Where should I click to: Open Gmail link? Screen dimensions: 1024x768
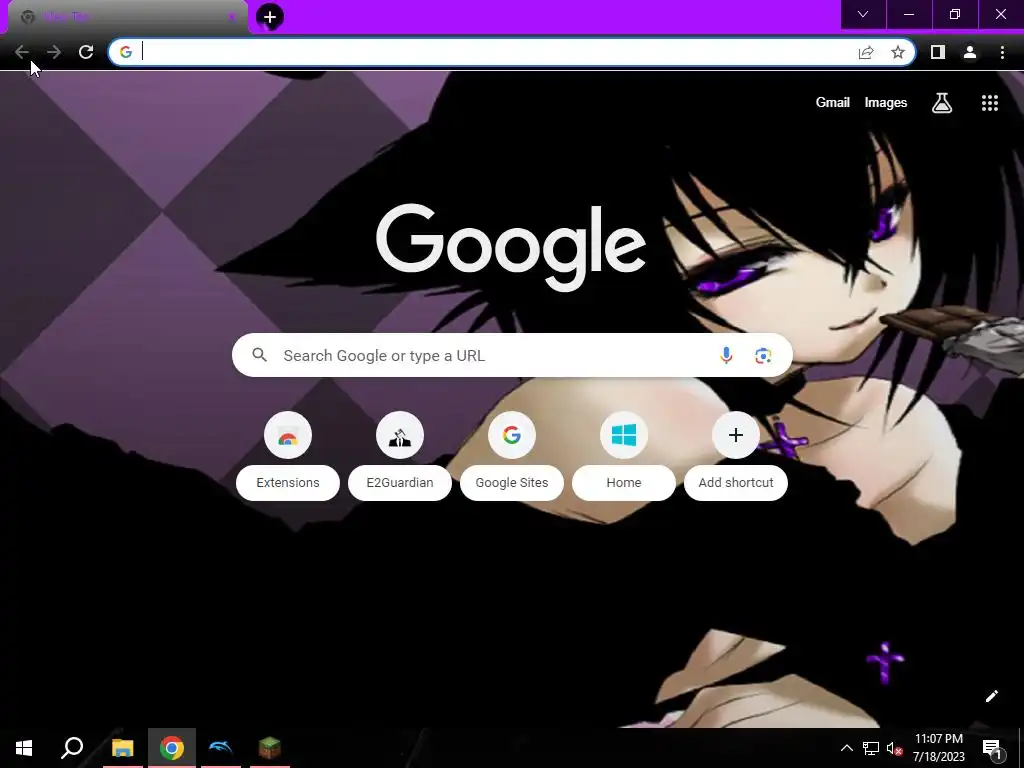click(833, 103)
